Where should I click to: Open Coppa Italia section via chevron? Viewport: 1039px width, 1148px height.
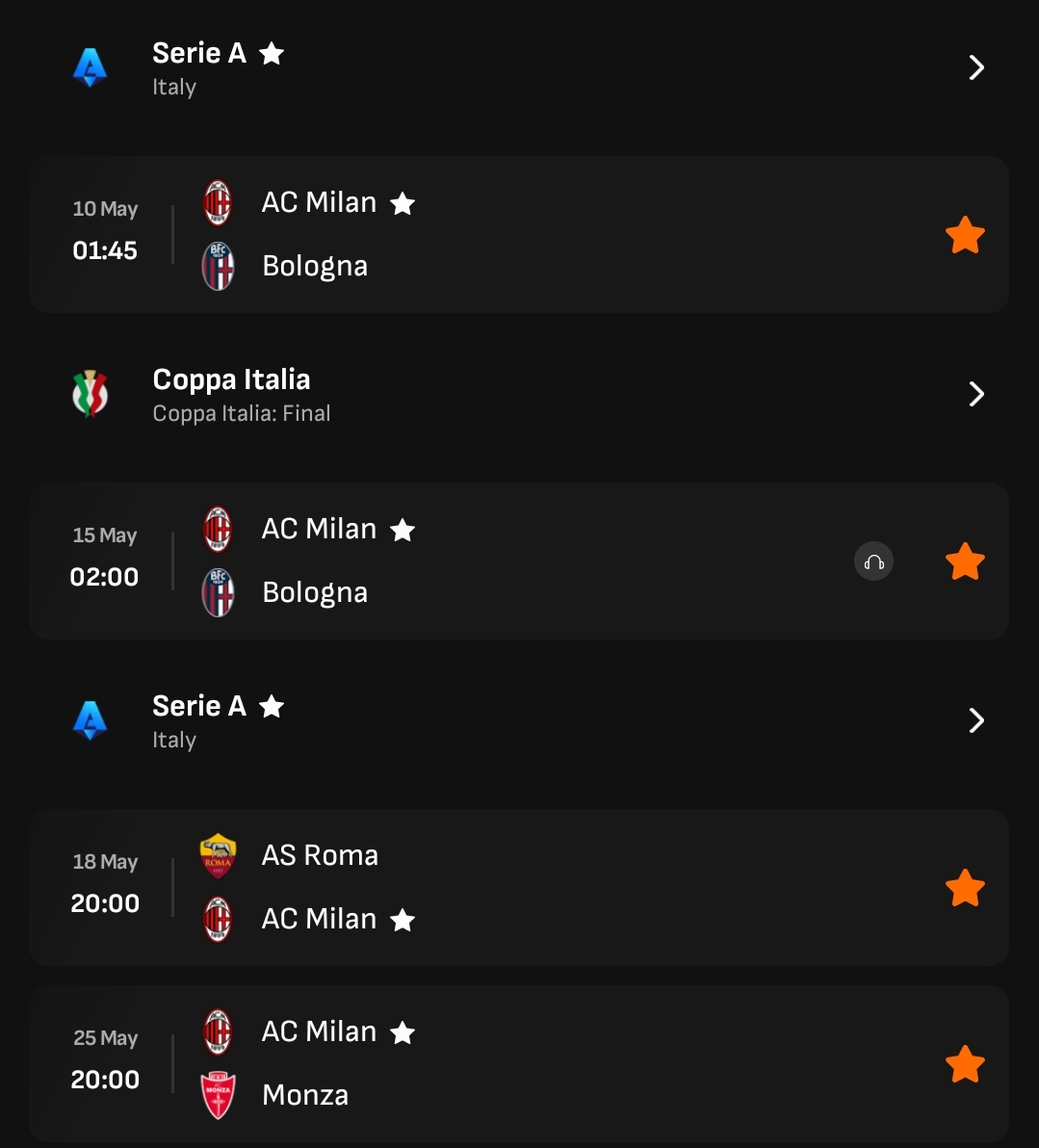pos(976,394)
